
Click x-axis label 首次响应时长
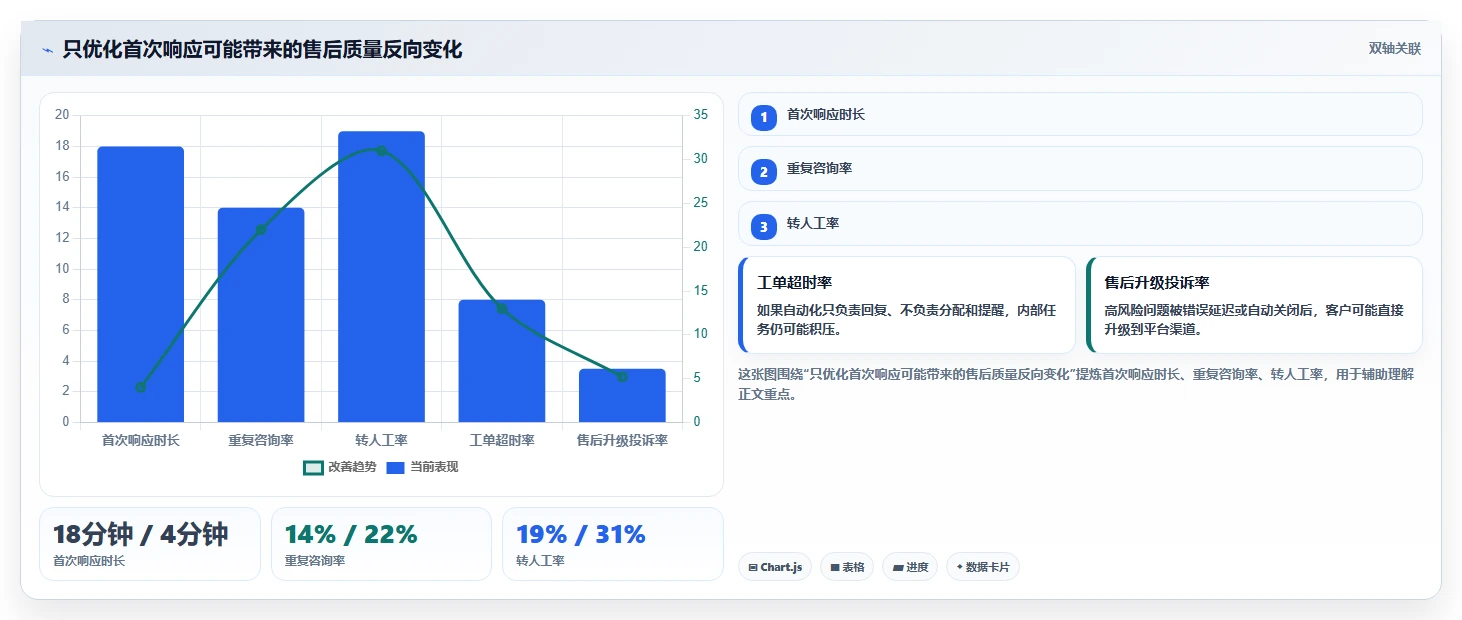click(x=141, y=440)
